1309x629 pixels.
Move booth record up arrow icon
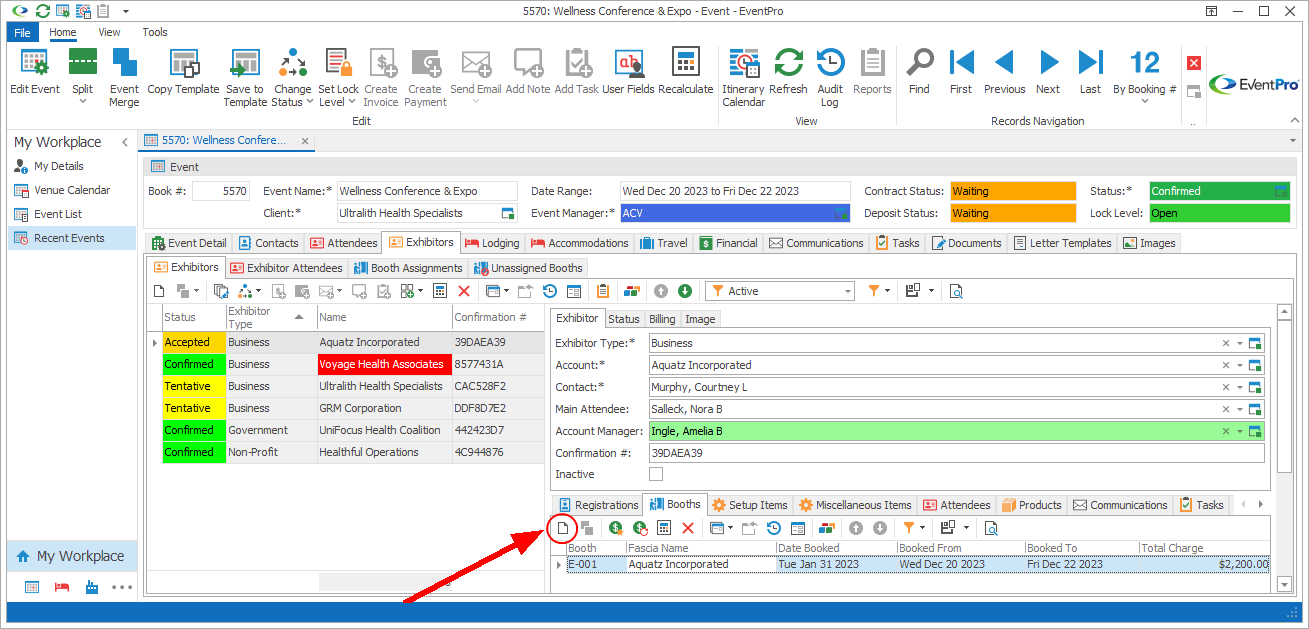(856, 528)
